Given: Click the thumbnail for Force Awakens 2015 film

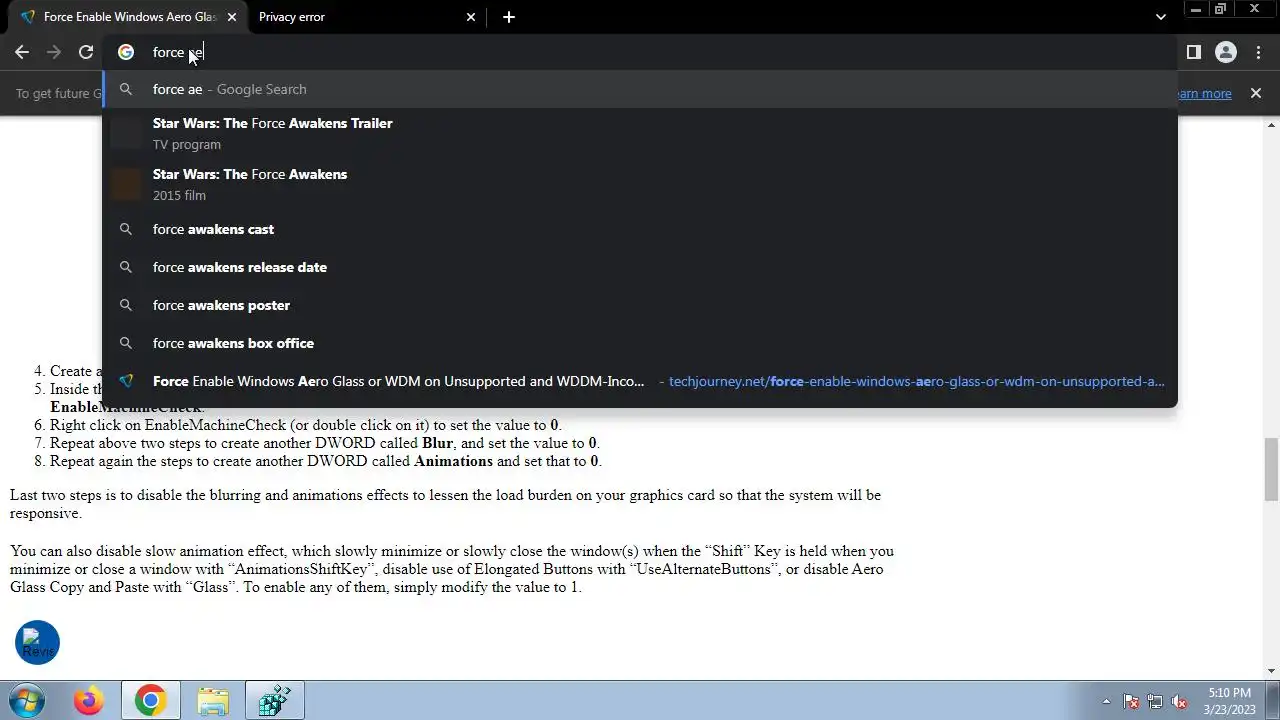Looking at the screenshot, I should click(x=126, y=184).
